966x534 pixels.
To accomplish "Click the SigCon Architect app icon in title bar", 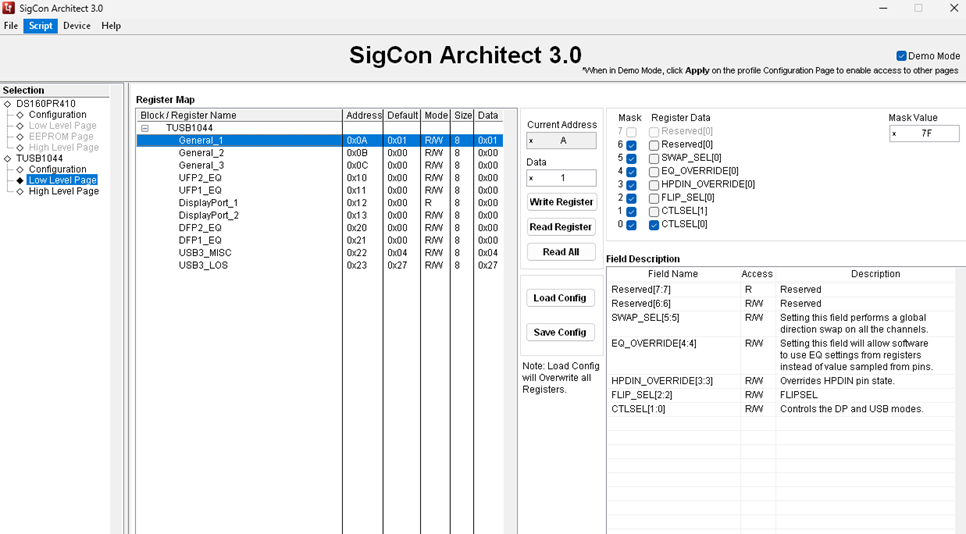I will (9, 8).
